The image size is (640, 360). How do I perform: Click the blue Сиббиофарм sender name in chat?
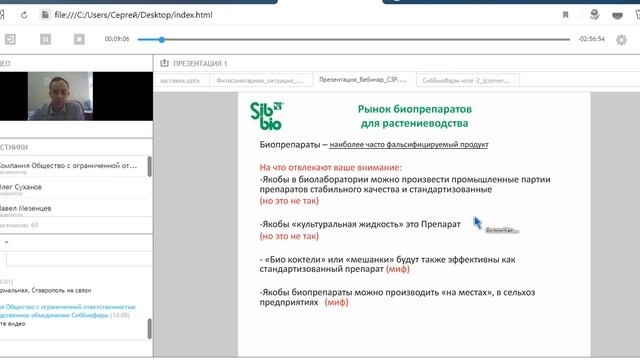pos(67,311)
